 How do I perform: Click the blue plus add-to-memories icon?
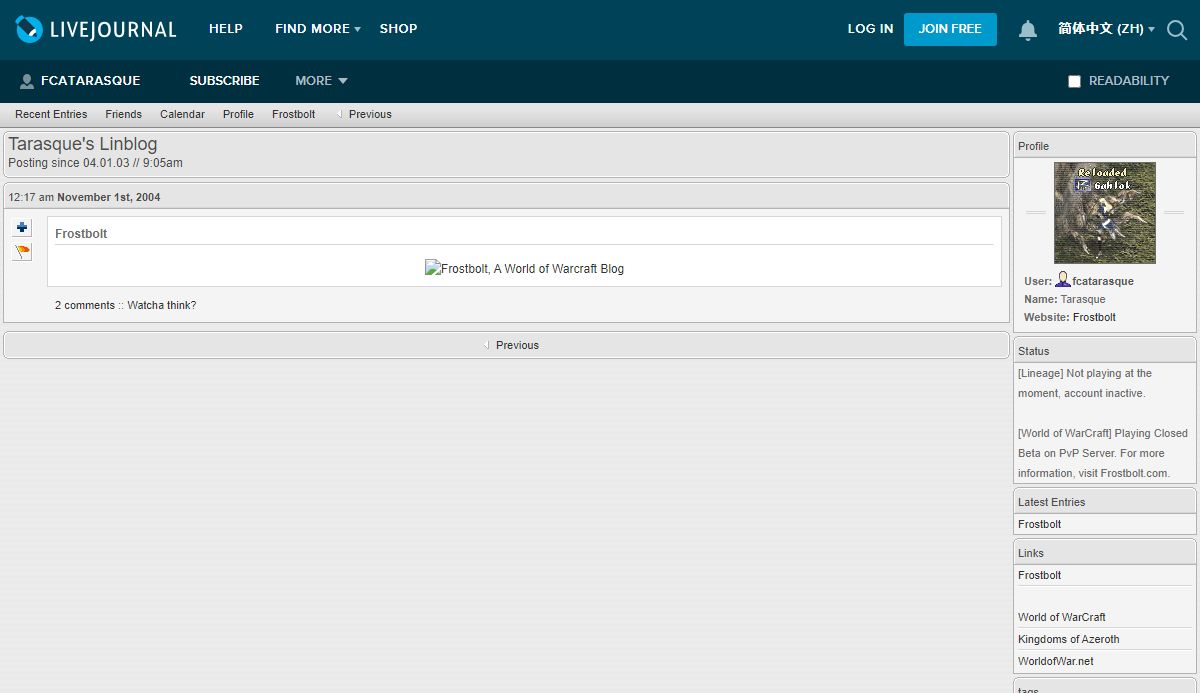point(22,227)
